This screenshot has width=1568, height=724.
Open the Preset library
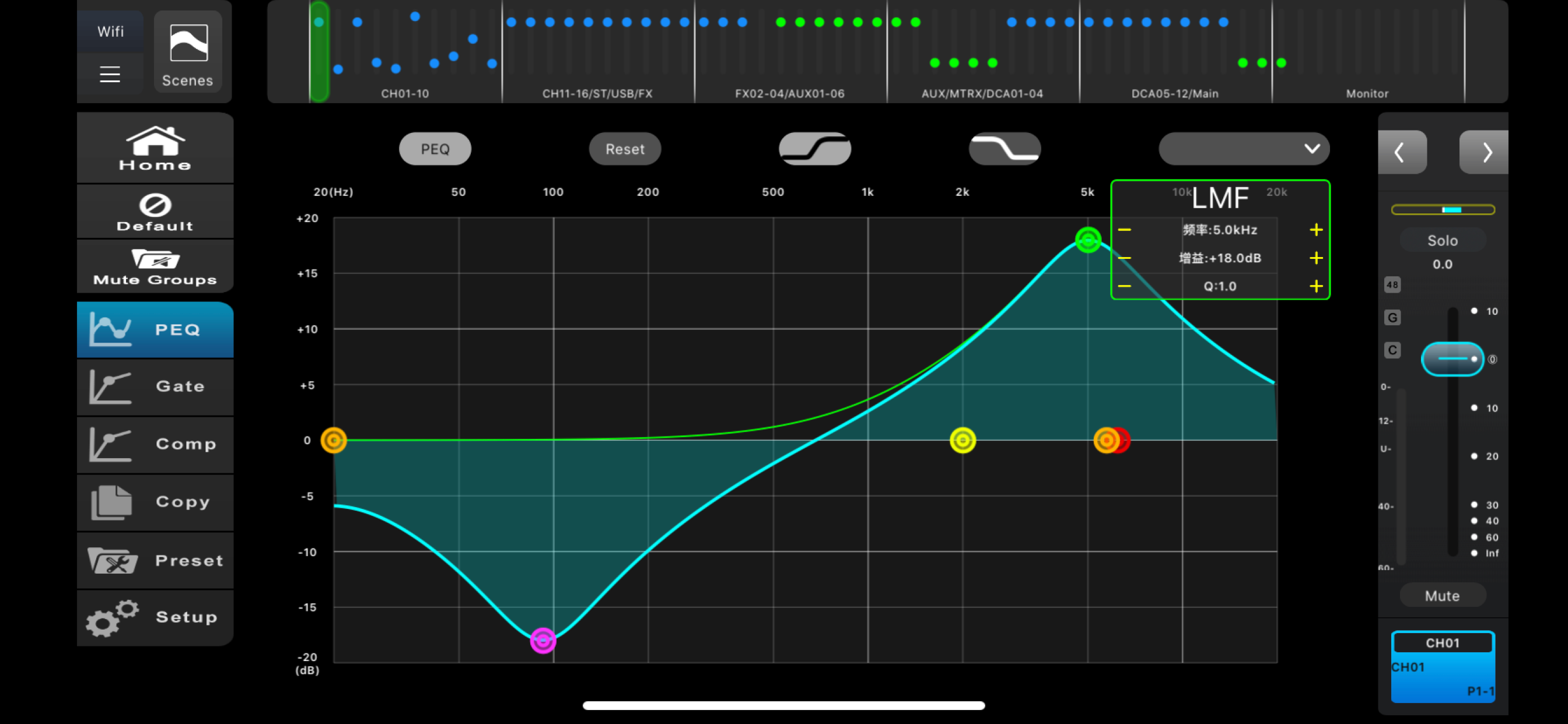[155, 560]
